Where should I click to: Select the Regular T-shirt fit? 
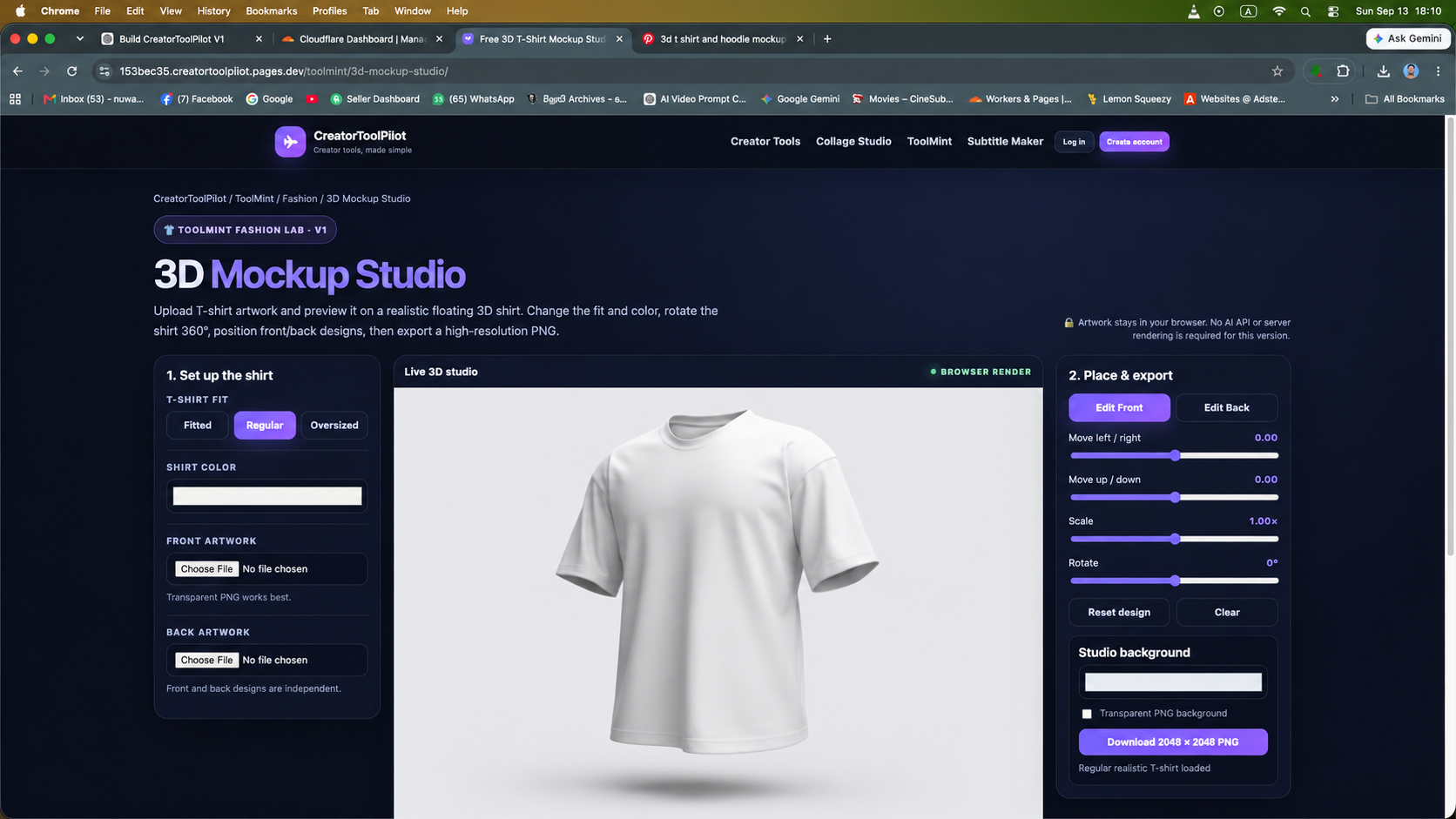pyautogui.click(x=265, y=426)
